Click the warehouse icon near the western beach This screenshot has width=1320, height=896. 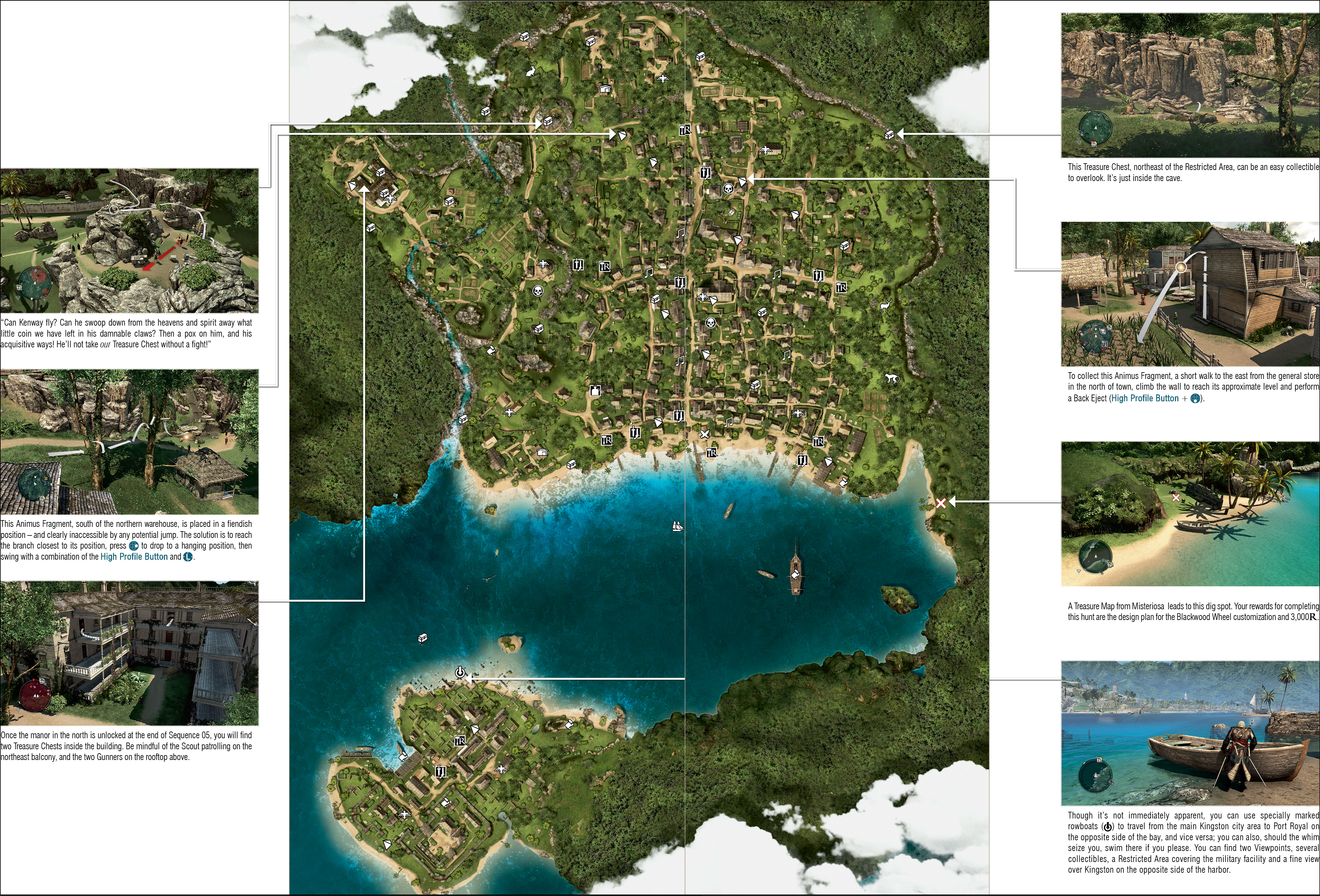pyautogui.click(x=542, y=453)
